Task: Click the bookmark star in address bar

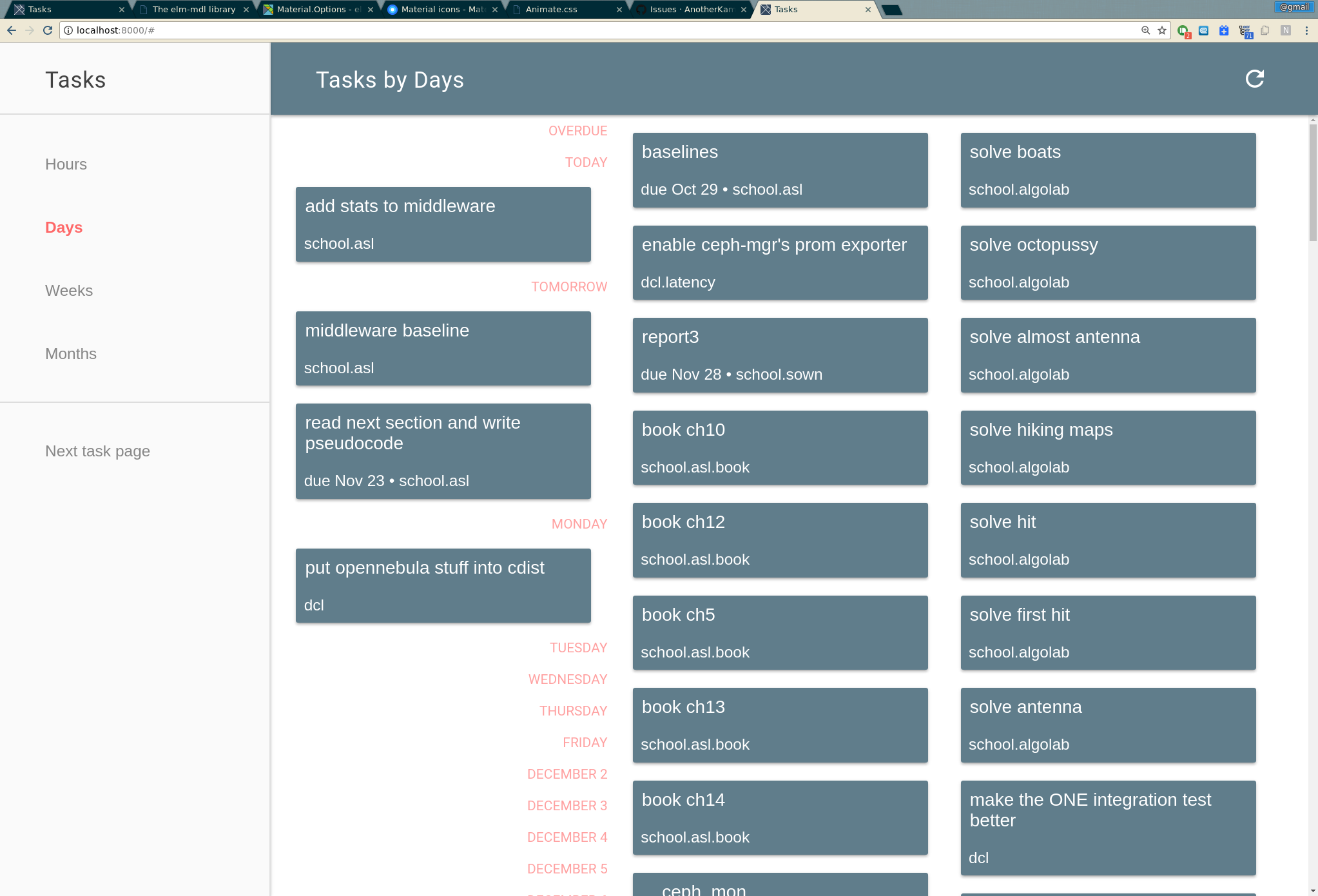Action: 1162,30
